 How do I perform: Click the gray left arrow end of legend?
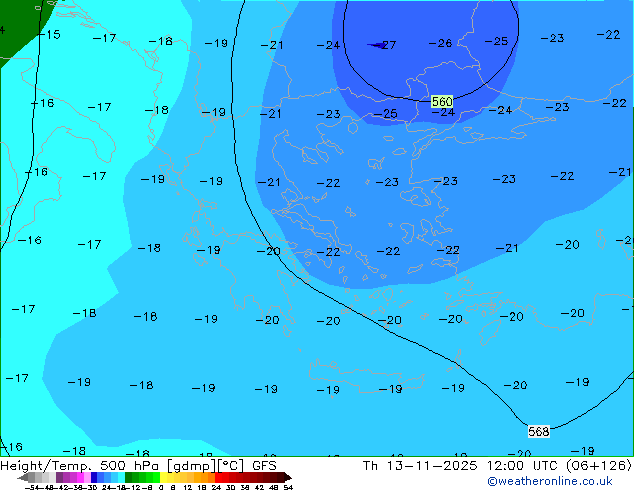23,477
